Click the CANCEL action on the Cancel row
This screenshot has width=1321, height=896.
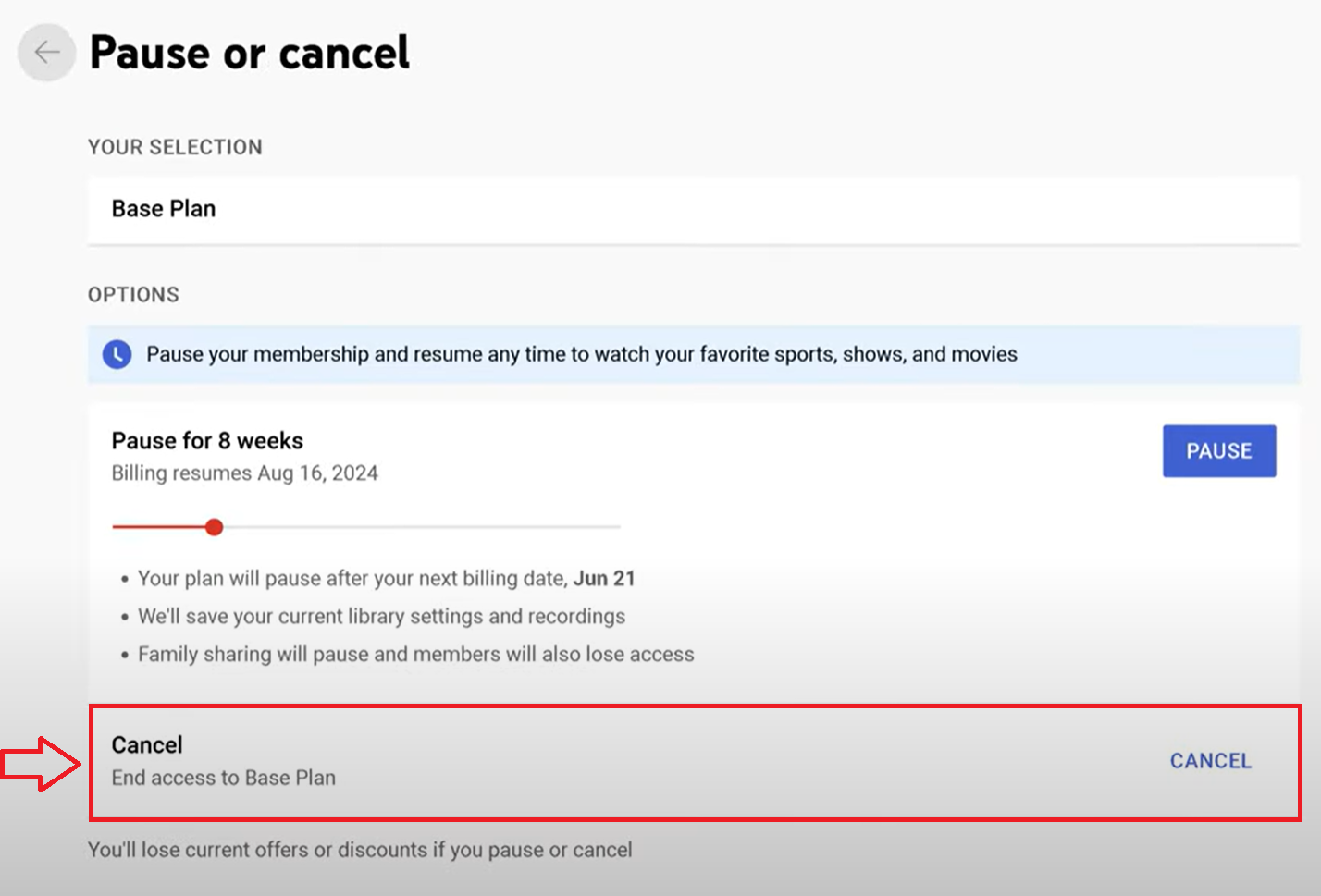tap(1210, 760)
